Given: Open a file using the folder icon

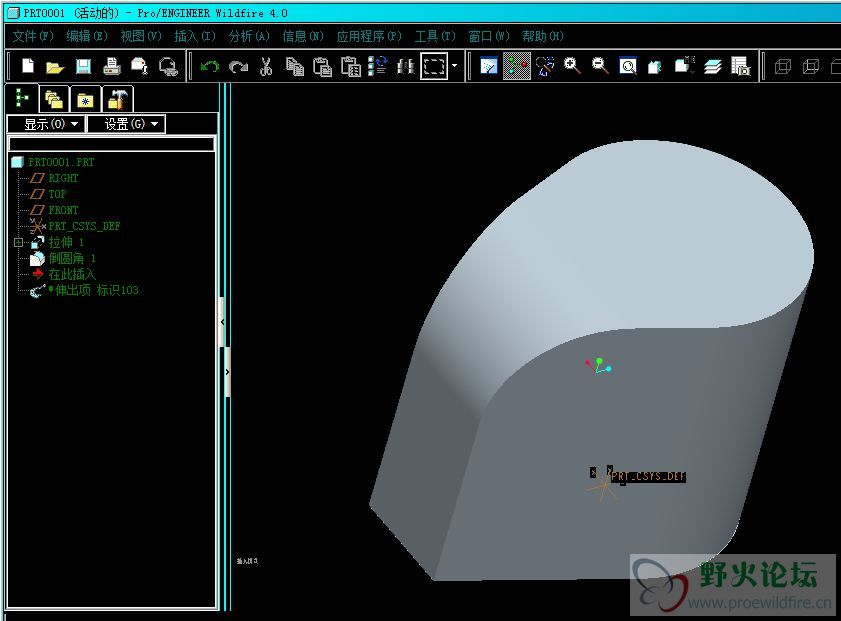Looking at the screenshot, I should point(55,66).
